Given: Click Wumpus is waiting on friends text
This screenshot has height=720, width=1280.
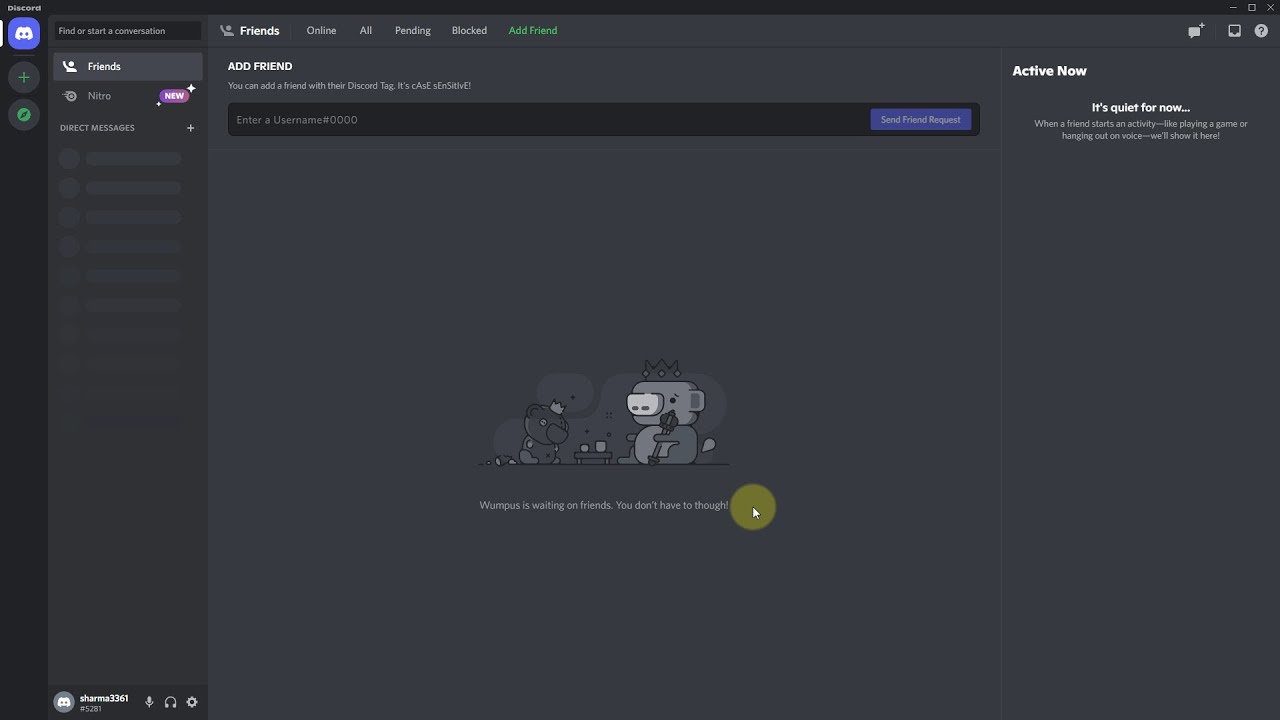Looking at the screenshot, I should (604, 505).
